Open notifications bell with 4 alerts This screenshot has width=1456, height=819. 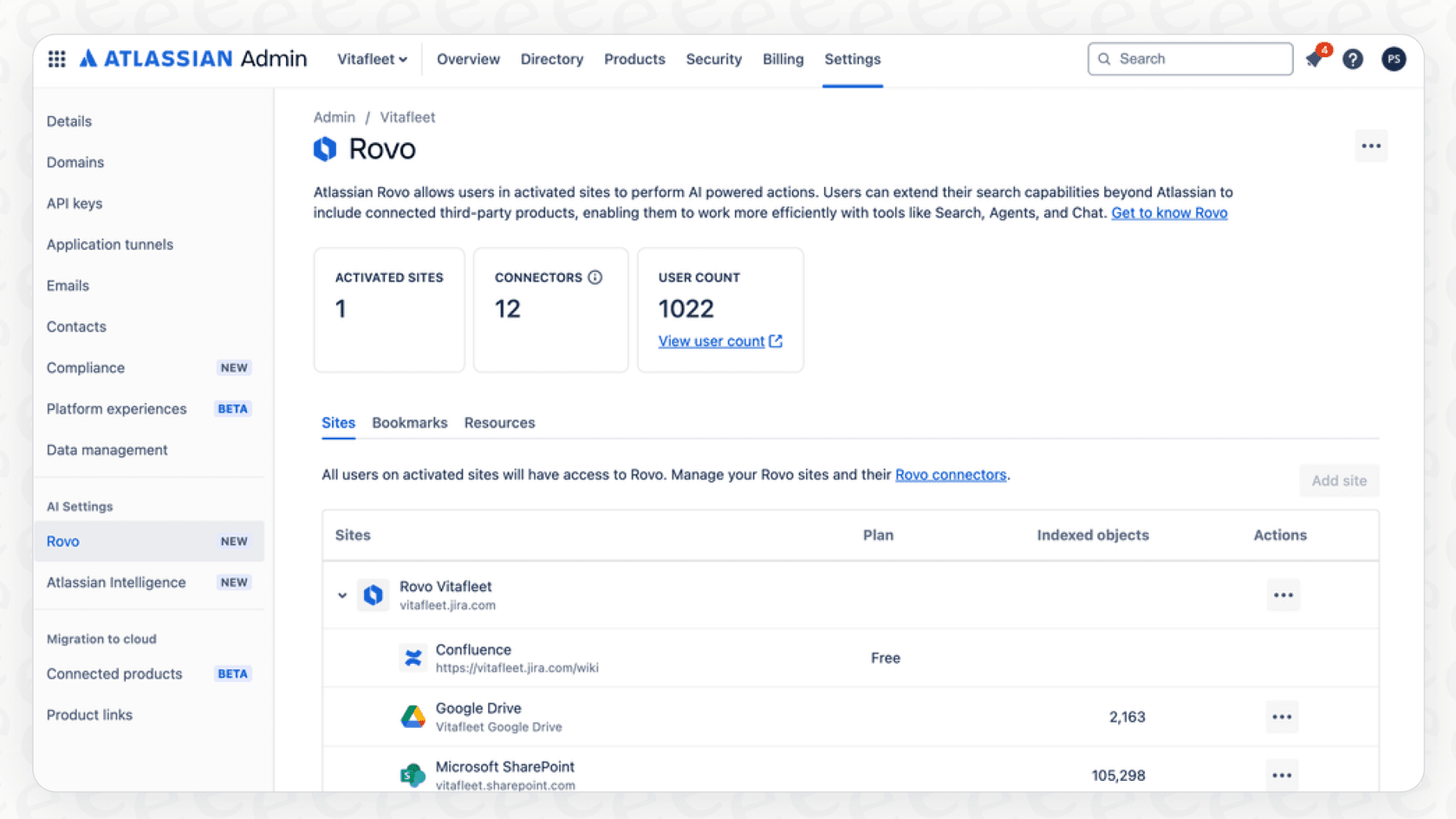coord(1314,59)
